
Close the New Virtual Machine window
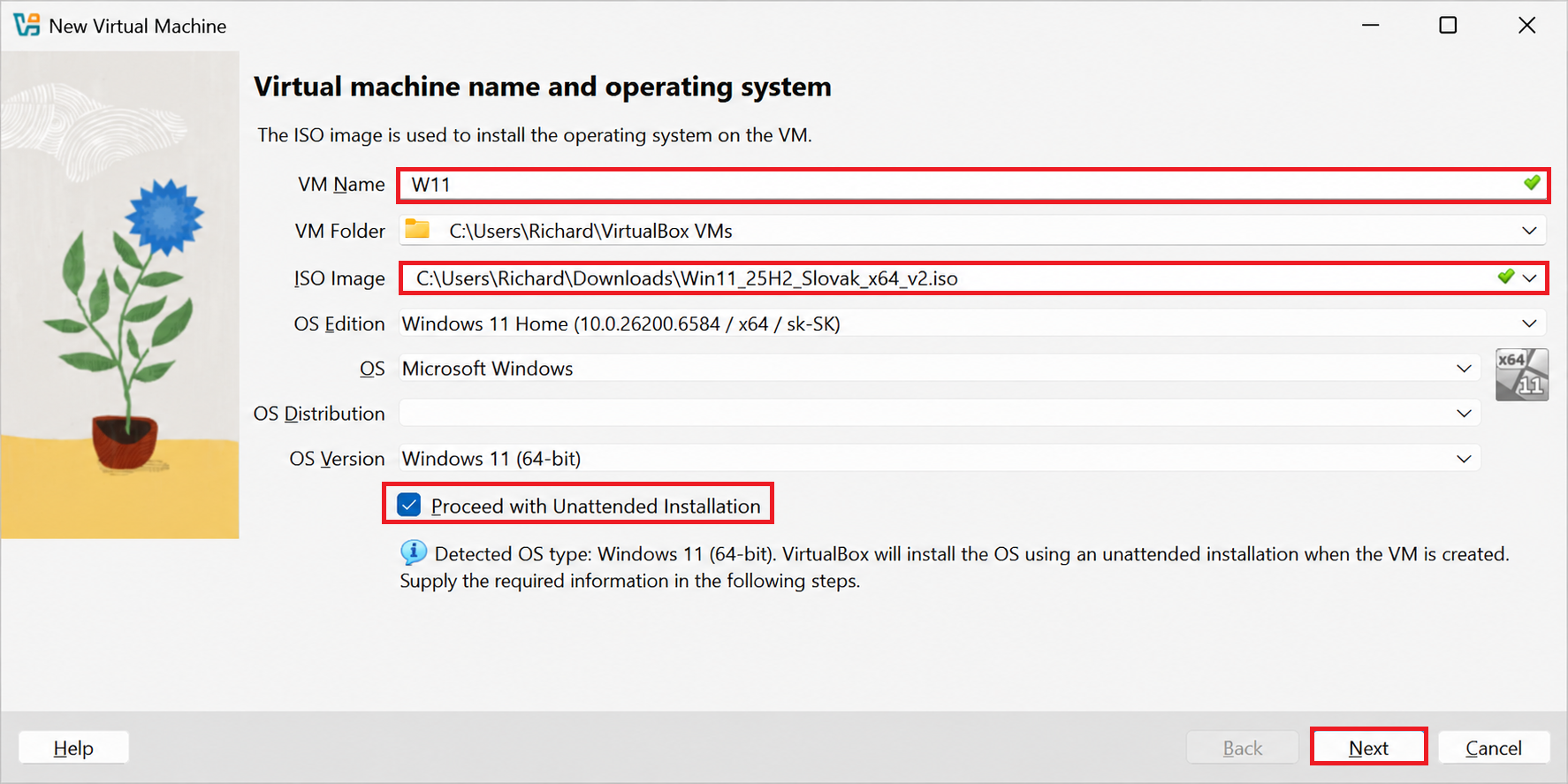coord(1526,25)
